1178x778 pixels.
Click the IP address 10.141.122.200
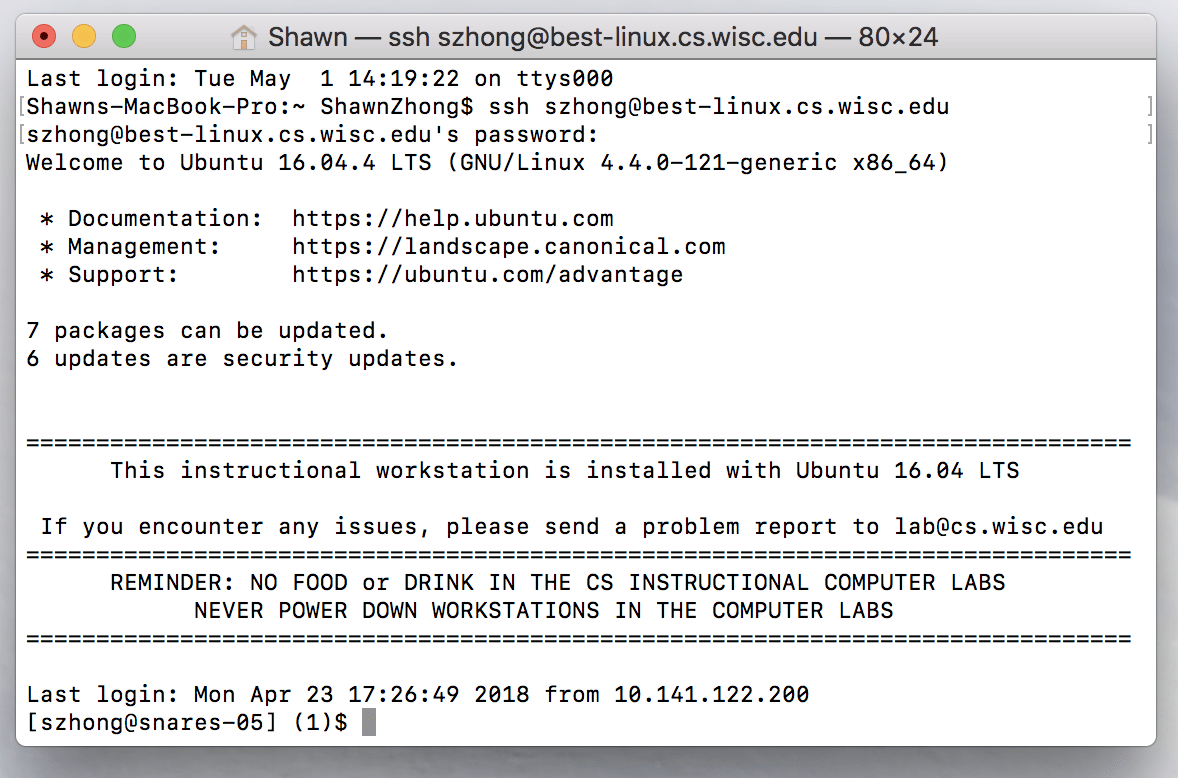click(x=711, y=694)
